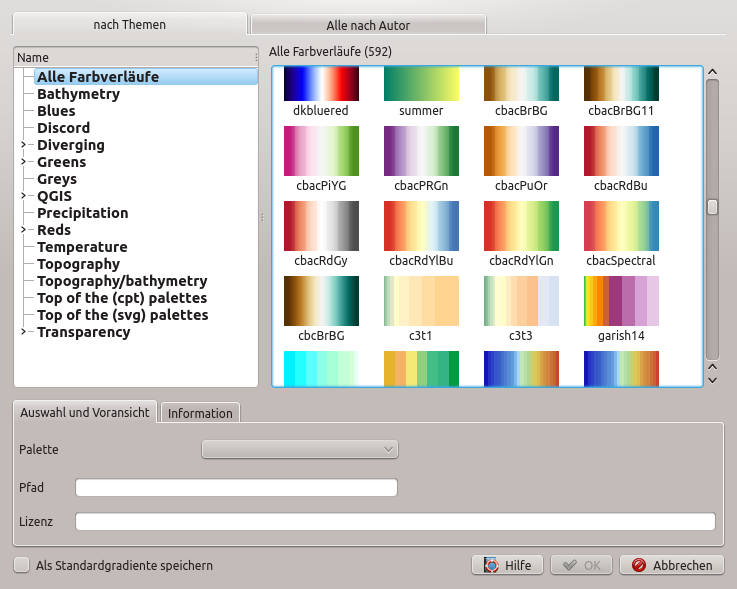Choose the cbacPRGn color ramp
The image size is (737, 589).
pyautogui.click(x=421, y=151)
